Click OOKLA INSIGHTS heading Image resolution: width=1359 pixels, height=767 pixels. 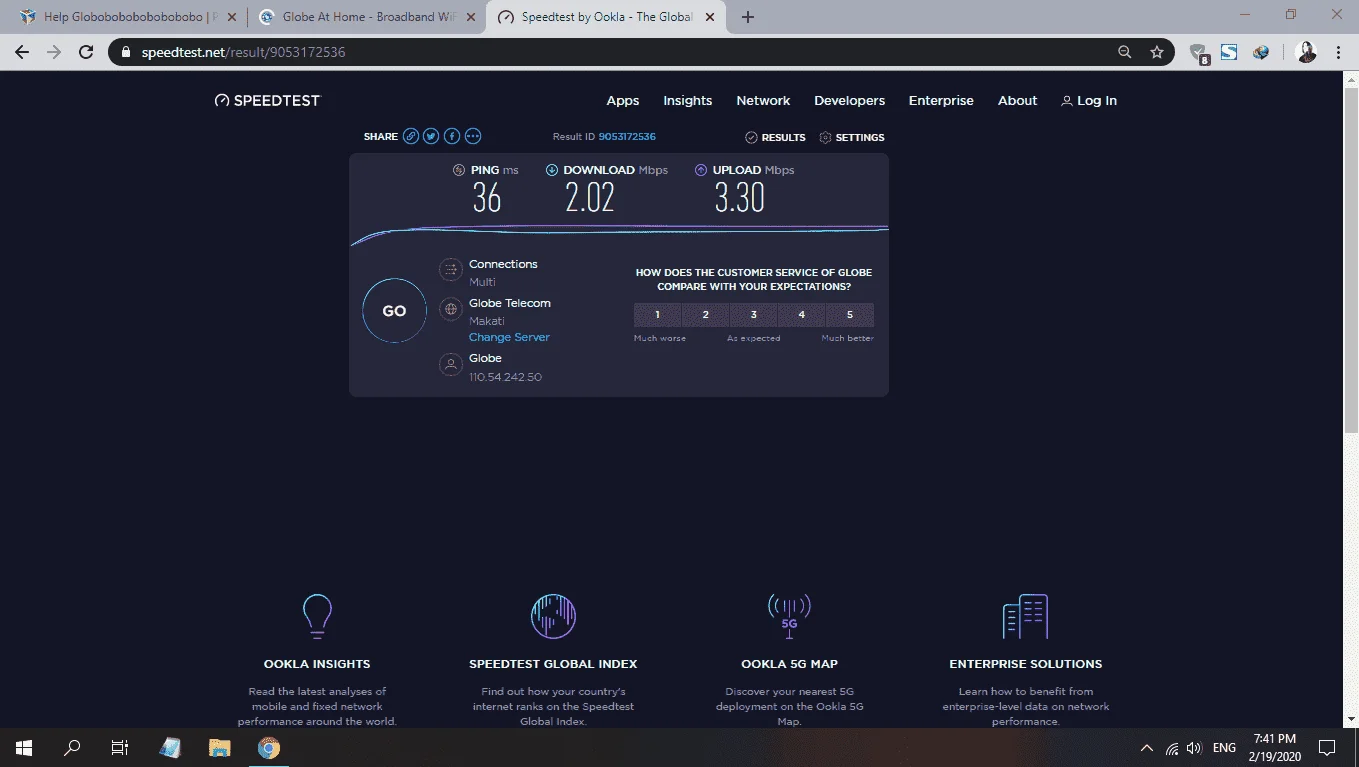click(317, 664)
